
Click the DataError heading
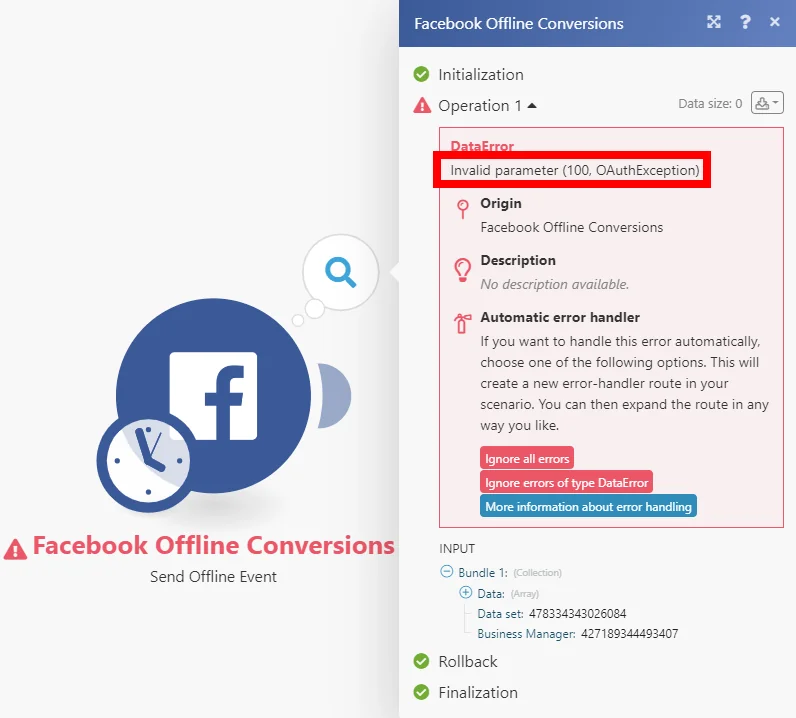[482, 146]
